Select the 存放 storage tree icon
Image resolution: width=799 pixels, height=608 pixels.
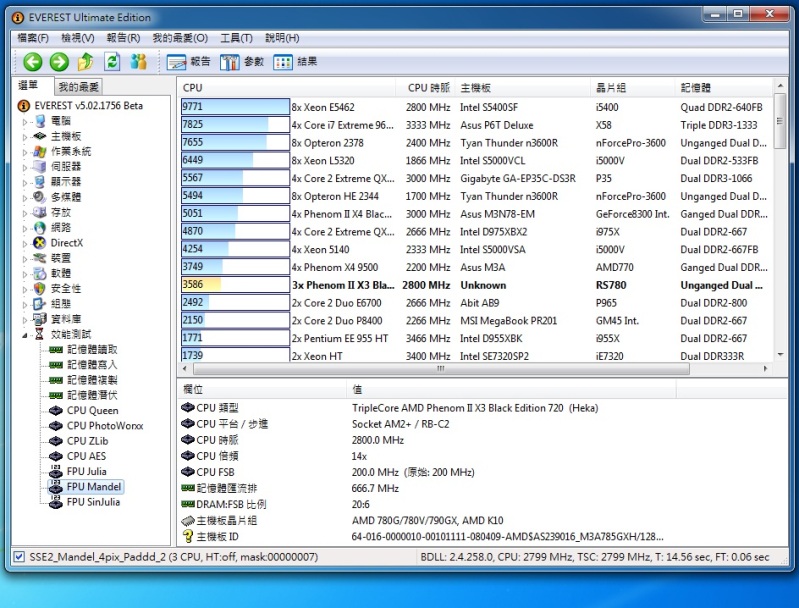tap(40, 212)
